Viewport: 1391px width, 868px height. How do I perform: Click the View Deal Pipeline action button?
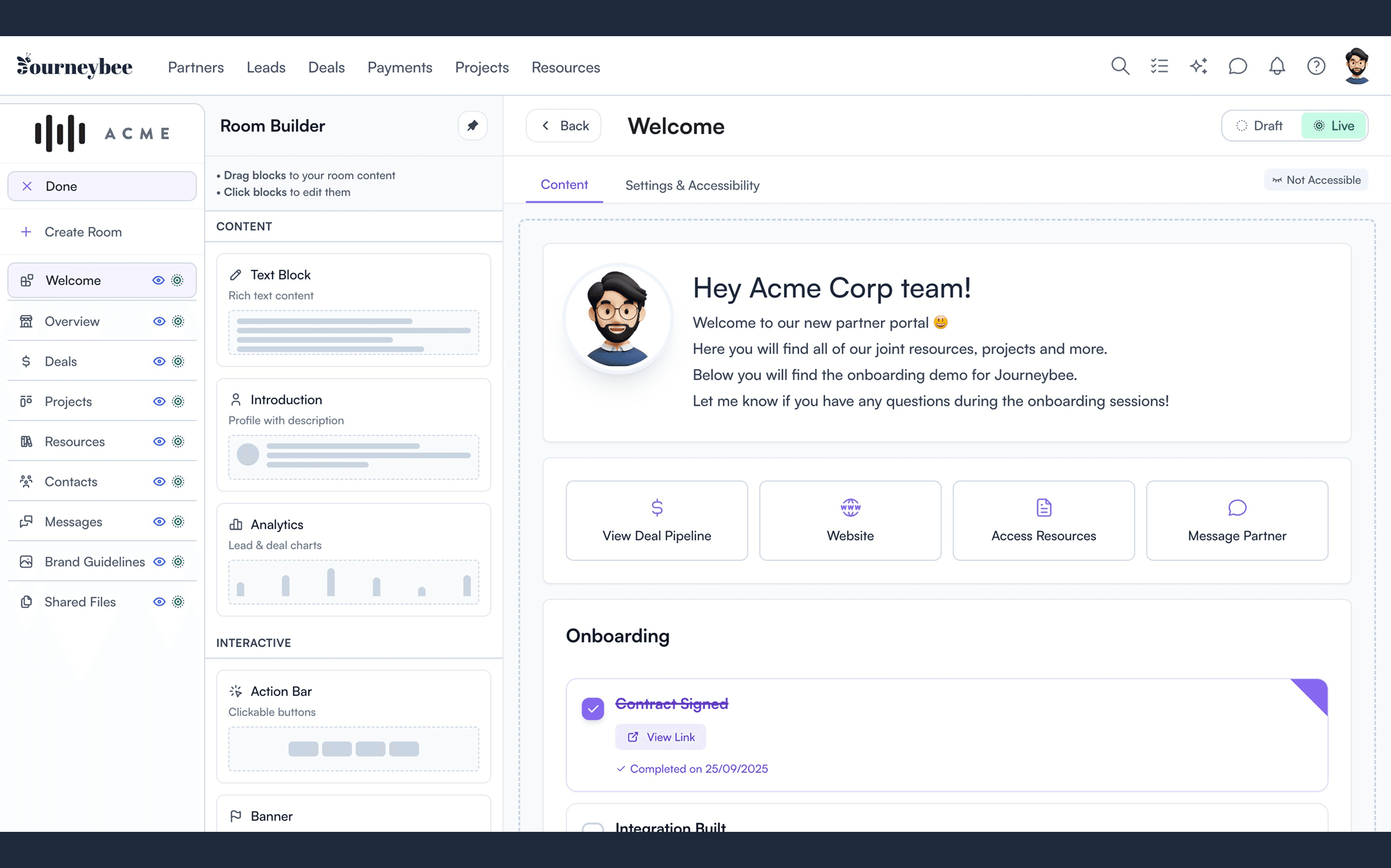pos(656,520)
